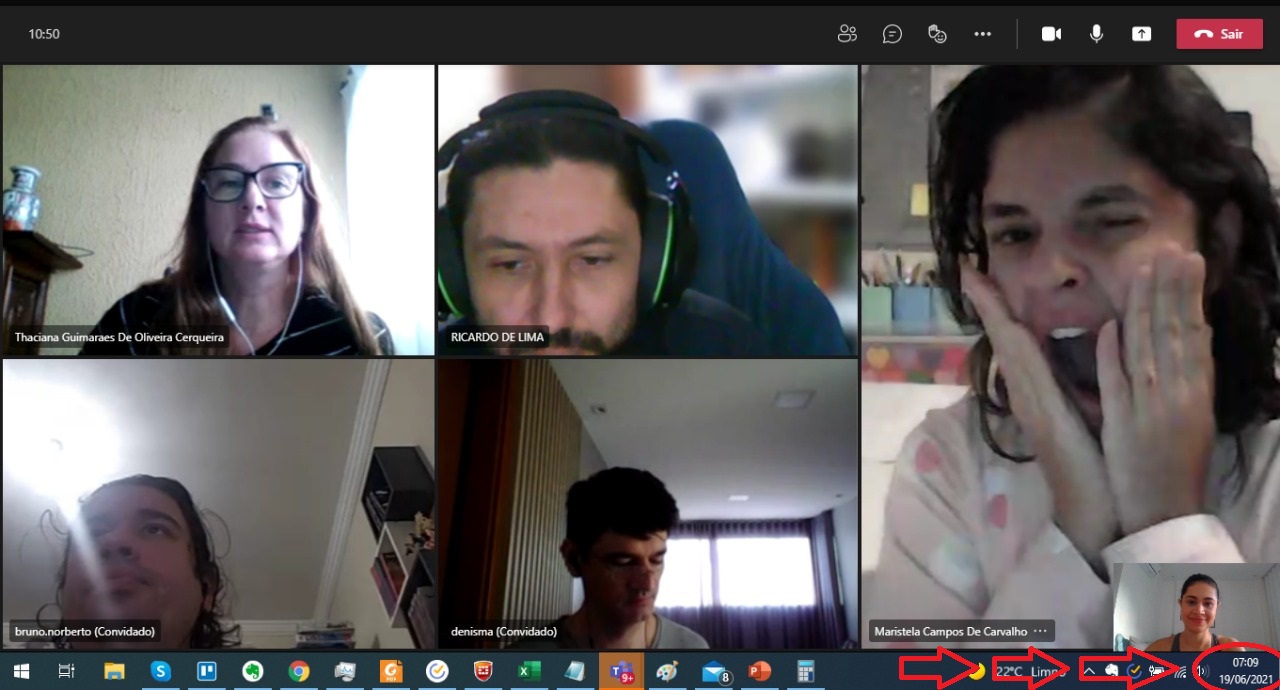Turn on your camera
The width and height of the screenshot is (1280, 690).
[1051, 33]
